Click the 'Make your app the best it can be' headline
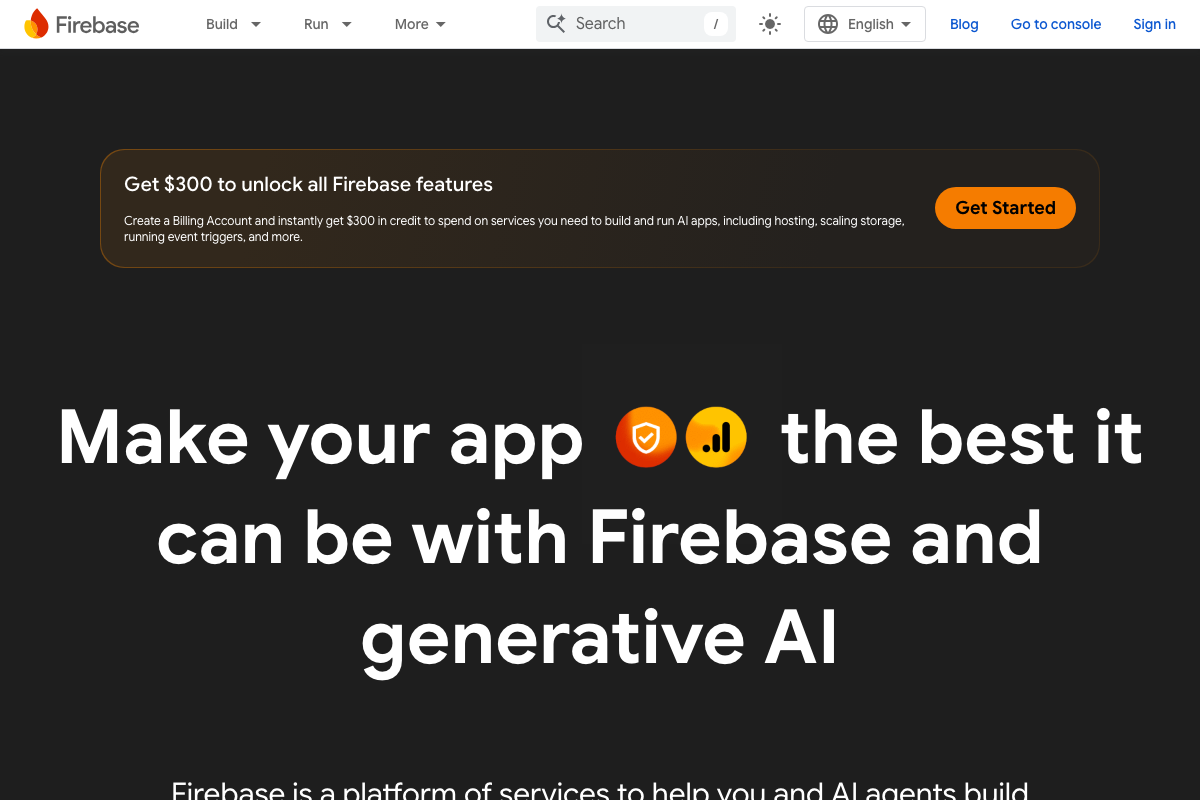Screen dimensions: 1200x800 pos(600,537)
